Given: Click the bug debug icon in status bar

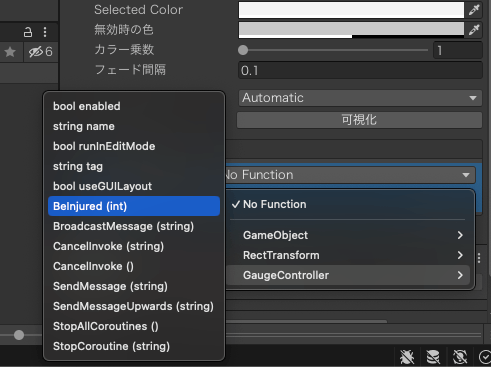Looking at the screenshot, I should [x=407, y=357].
